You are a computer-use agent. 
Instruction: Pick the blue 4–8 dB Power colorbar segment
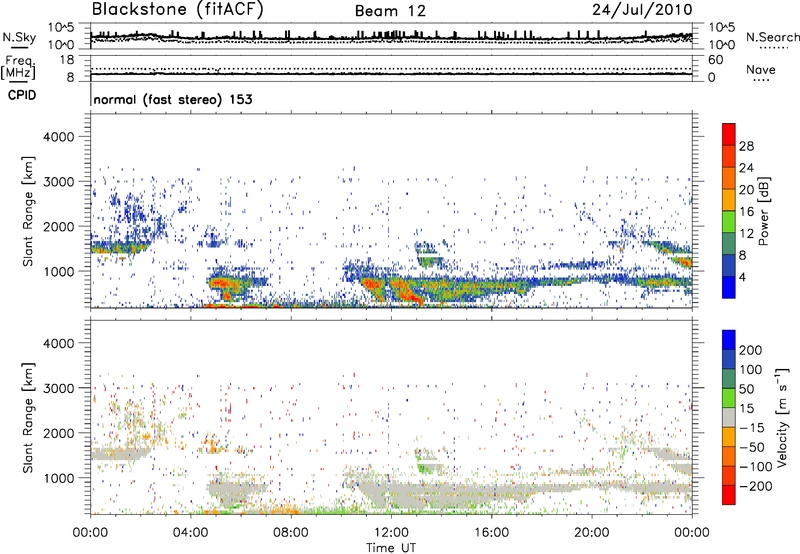point(729,266)
